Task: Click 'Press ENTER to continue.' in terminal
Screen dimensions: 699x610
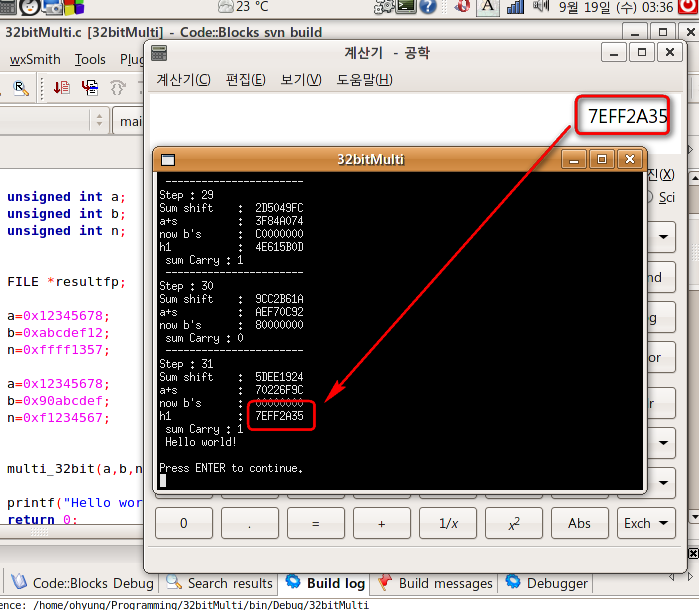Action: [x=231, y=468]
